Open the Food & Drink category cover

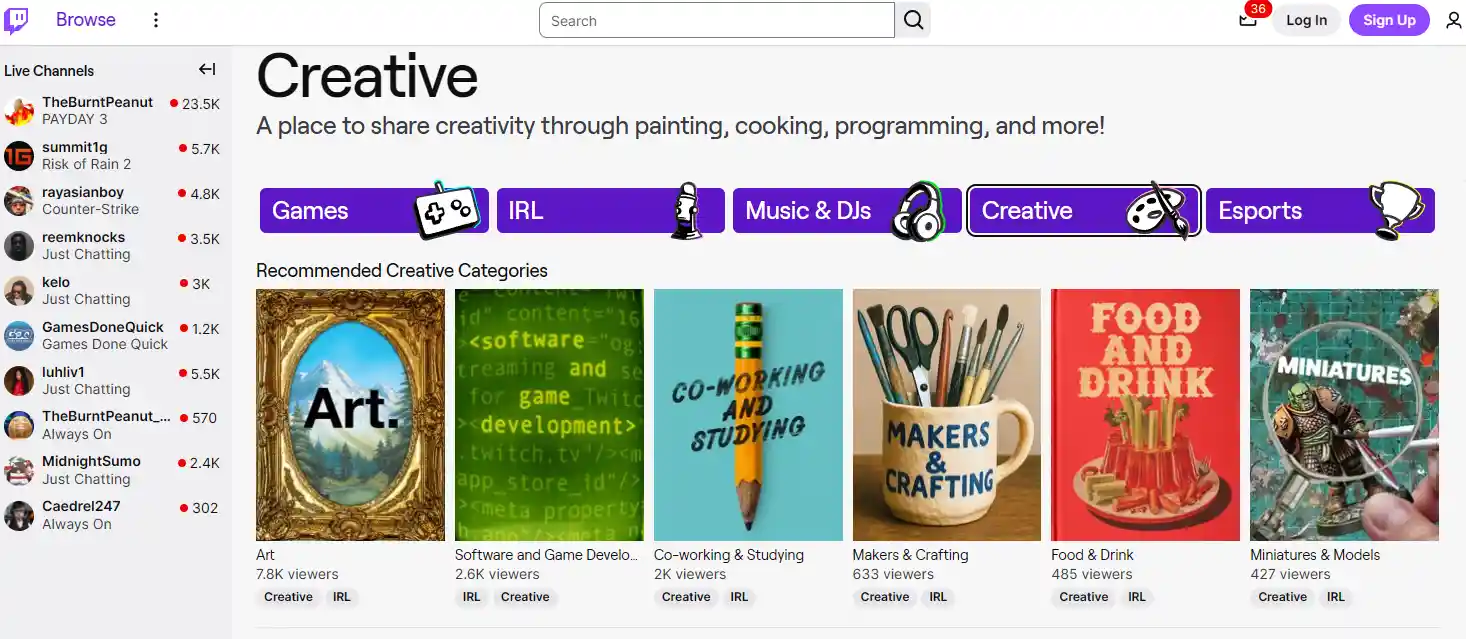coord(1145,415)
